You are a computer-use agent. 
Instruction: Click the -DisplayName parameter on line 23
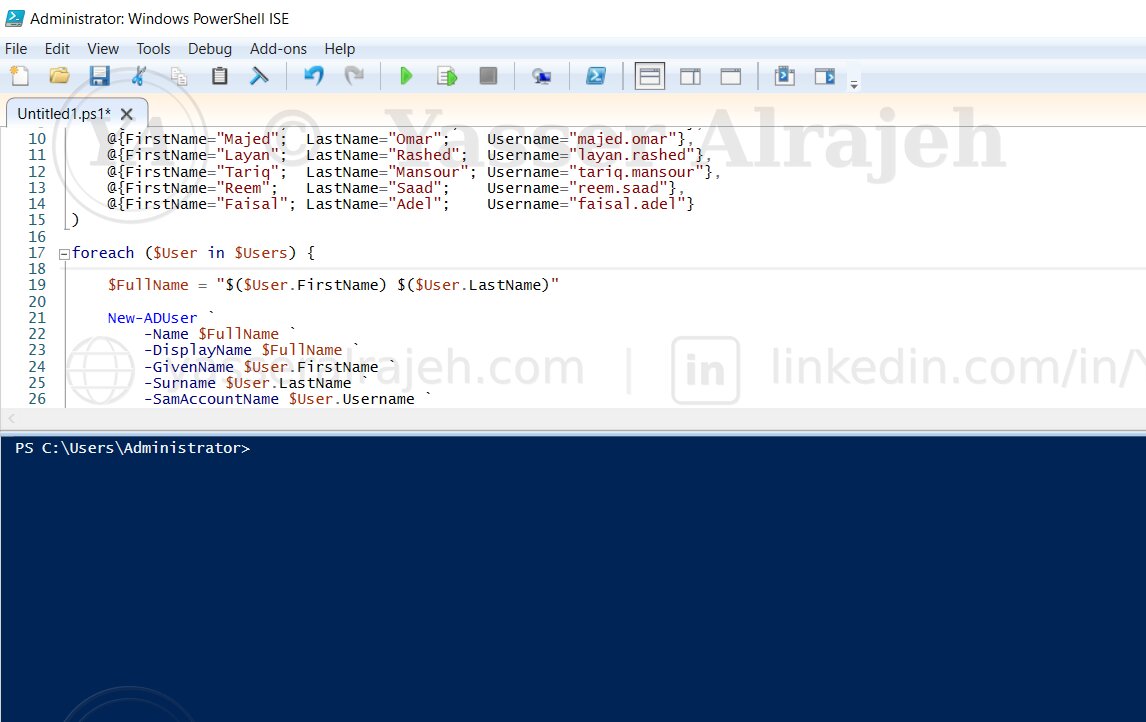(x=197, y=350)
